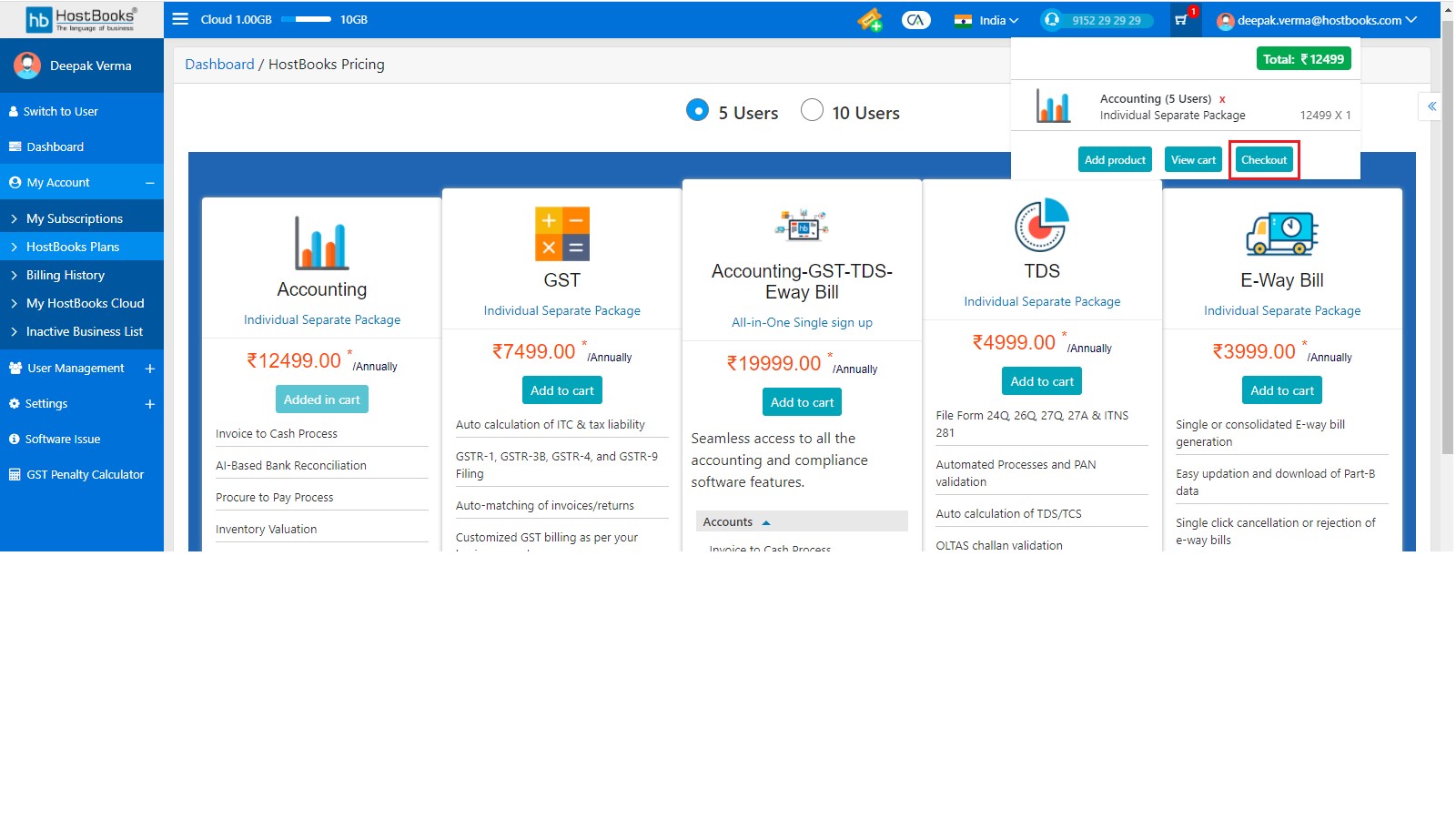Click the All-in-One package icon

[802, 225]
